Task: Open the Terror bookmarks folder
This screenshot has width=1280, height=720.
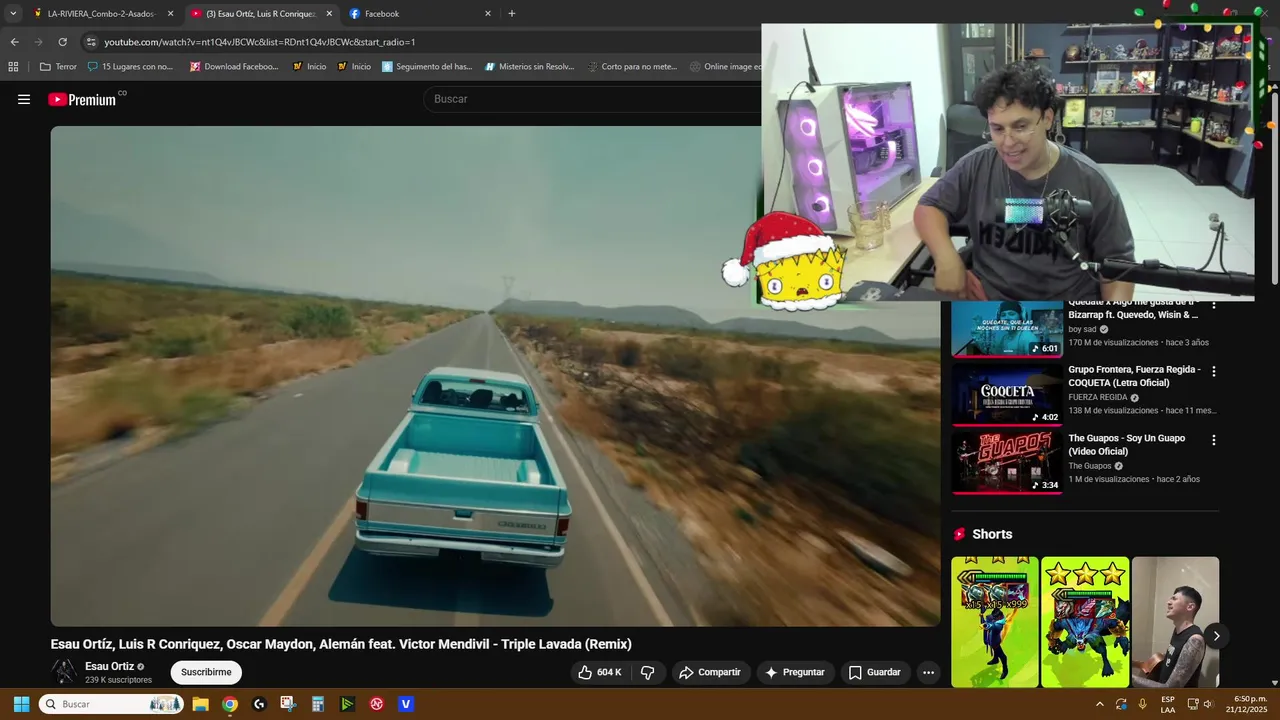Action: 58,67
